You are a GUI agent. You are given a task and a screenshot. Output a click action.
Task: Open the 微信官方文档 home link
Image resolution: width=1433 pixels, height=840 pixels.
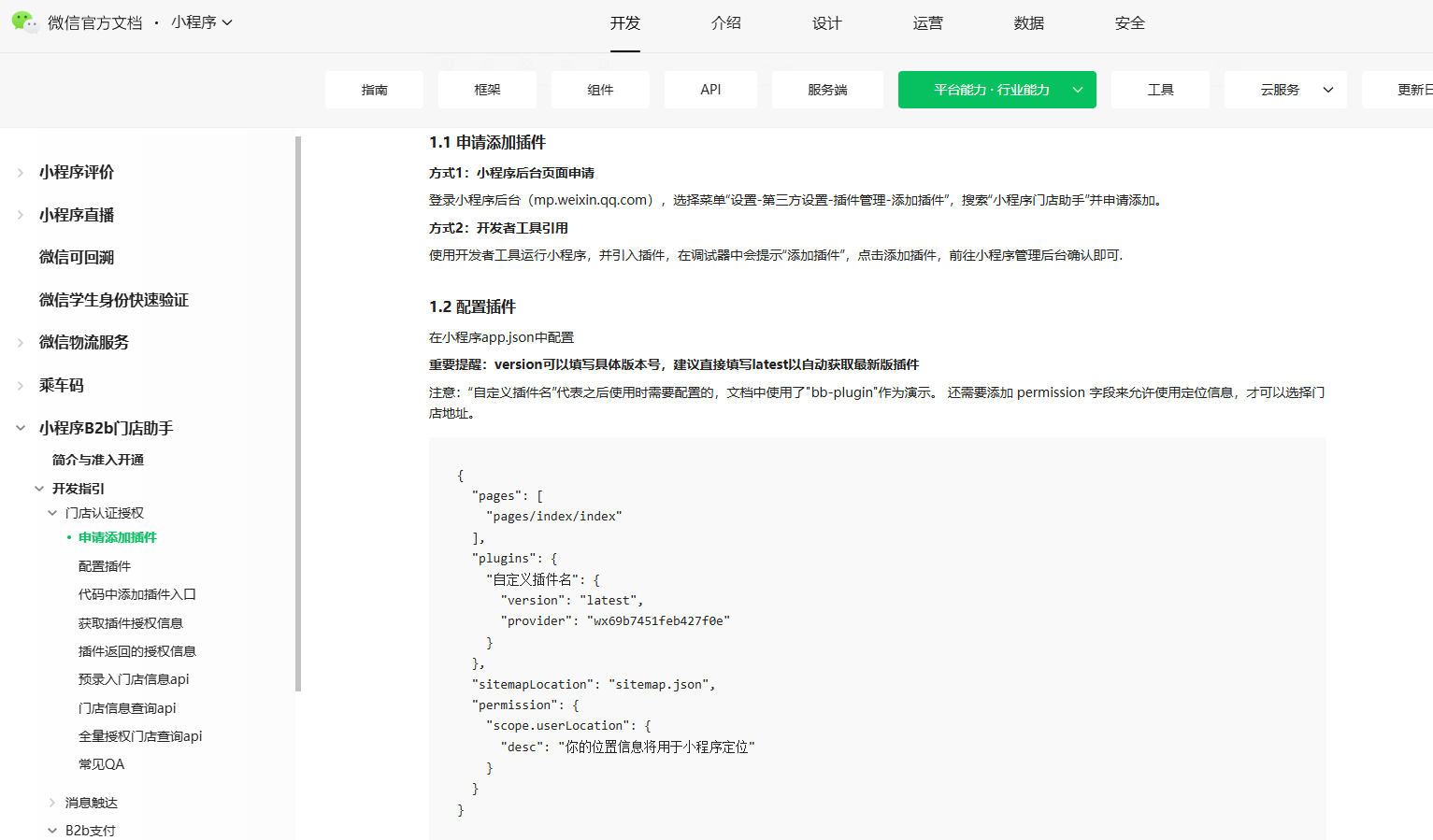click(x=95, y=22)
